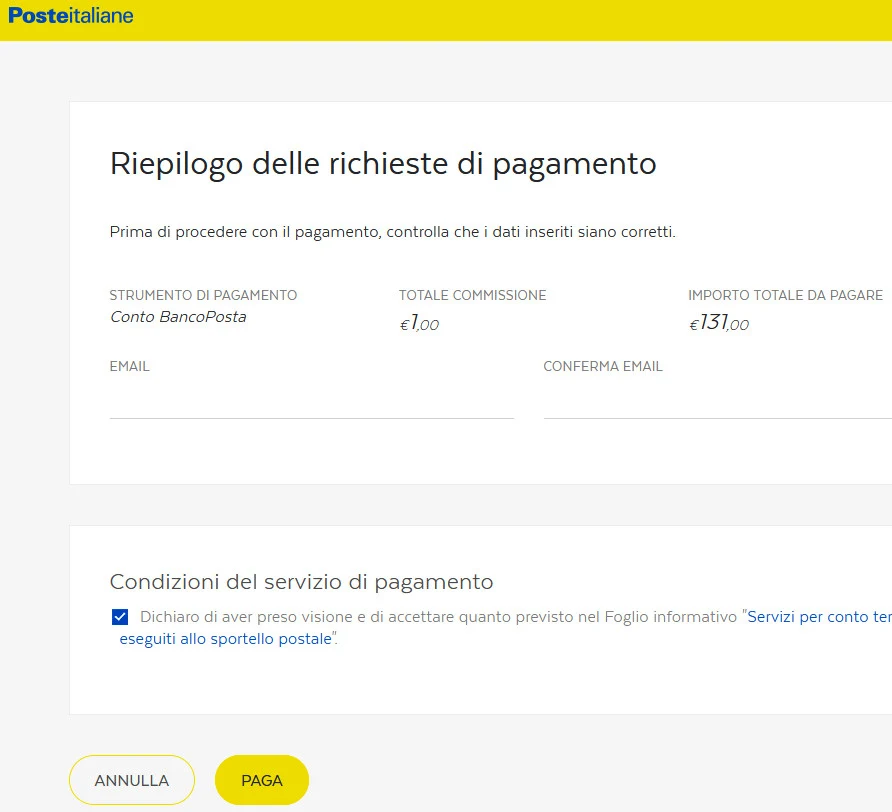Select the Conto BancoPosta payment instrument text
Viewport: 892px width, 812px height.
pos(177,317)
